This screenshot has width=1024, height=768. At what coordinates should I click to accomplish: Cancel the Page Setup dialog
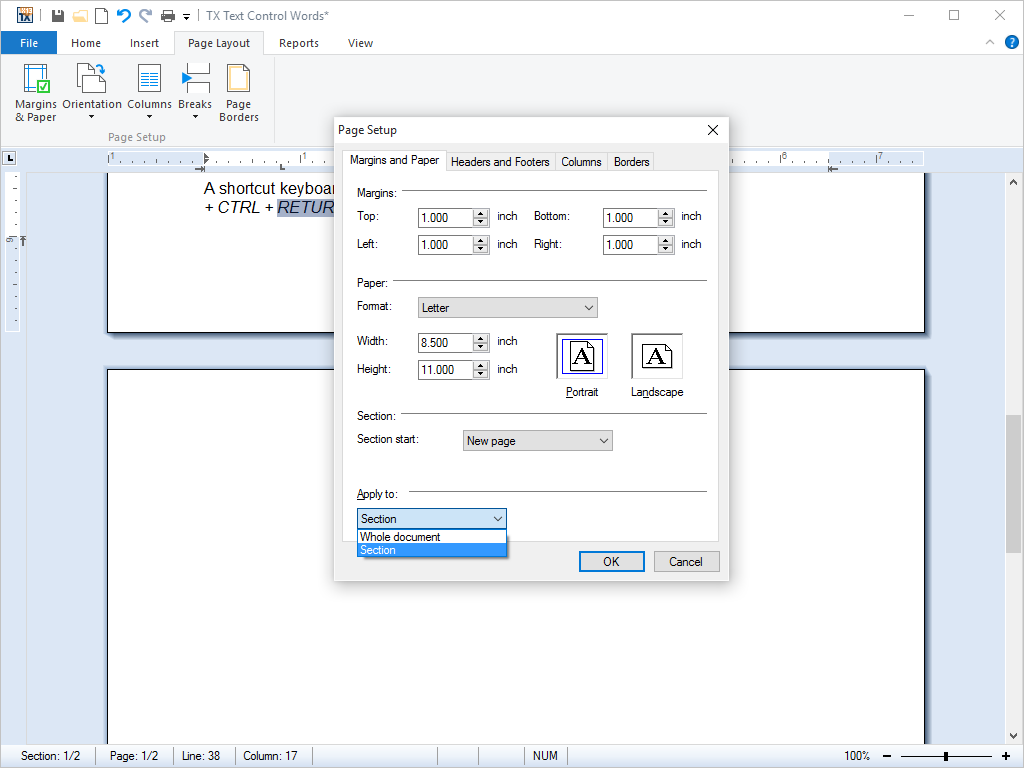click(686, 561)
